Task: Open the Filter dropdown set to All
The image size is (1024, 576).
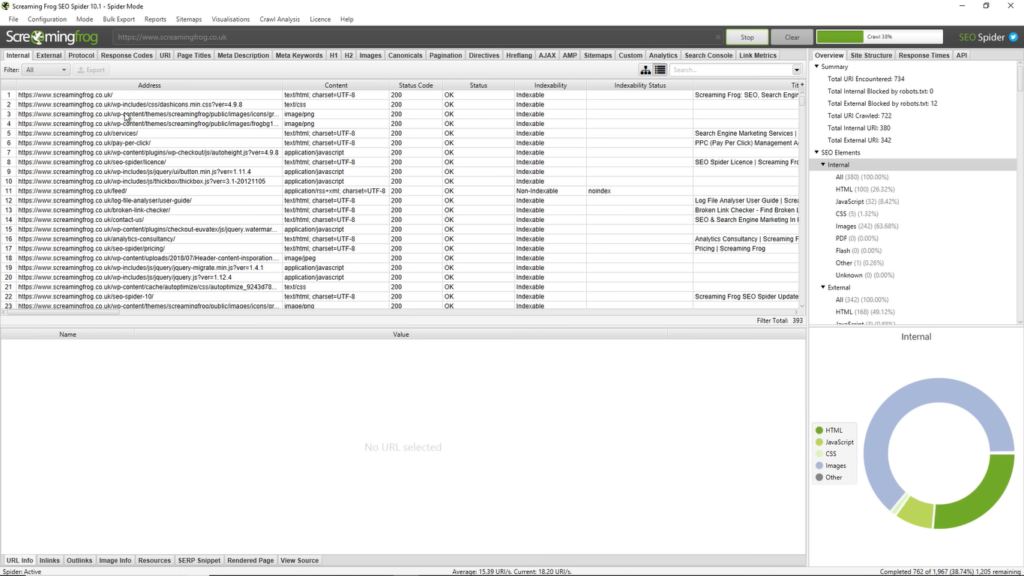Action: pos(46,70)
